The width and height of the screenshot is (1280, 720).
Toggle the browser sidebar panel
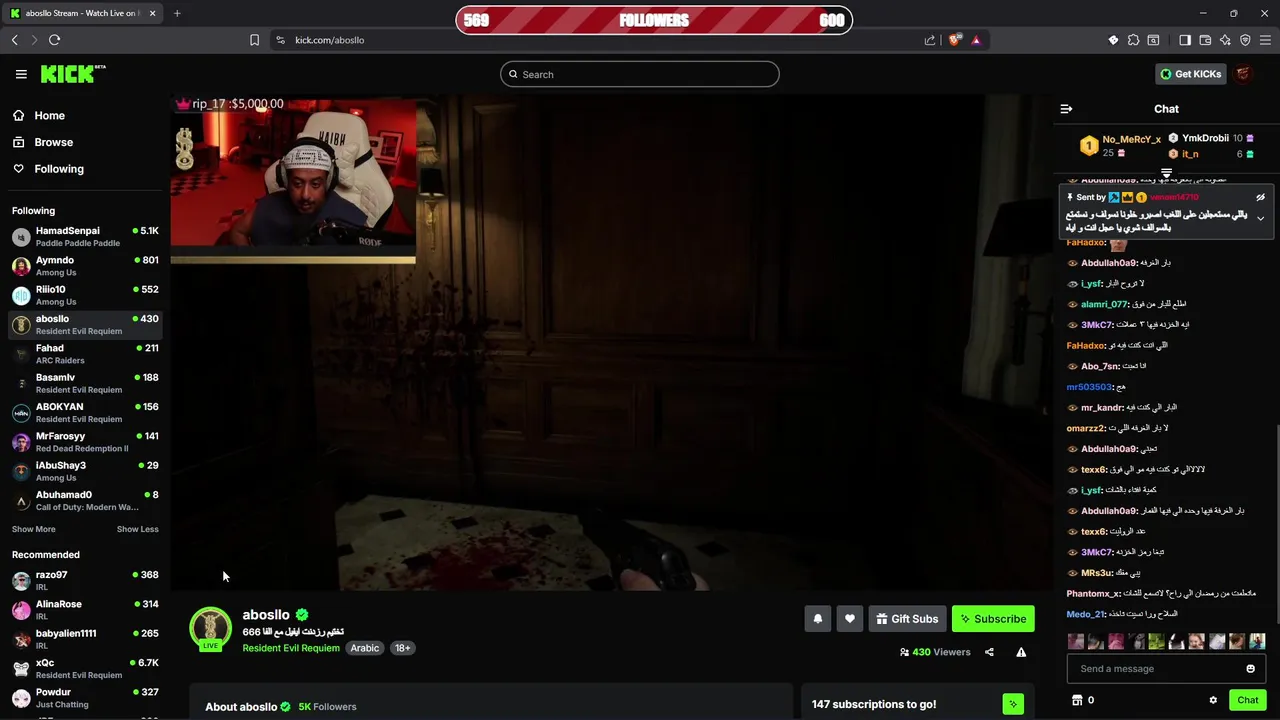point(1185,40)
